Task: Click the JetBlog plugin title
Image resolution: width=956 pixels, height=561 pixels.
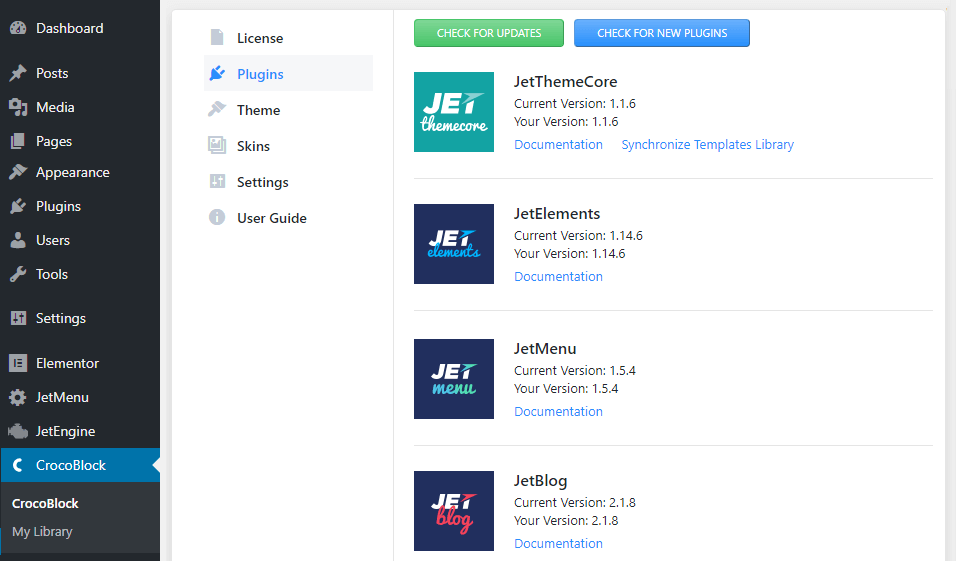Action: pos(540,481)
